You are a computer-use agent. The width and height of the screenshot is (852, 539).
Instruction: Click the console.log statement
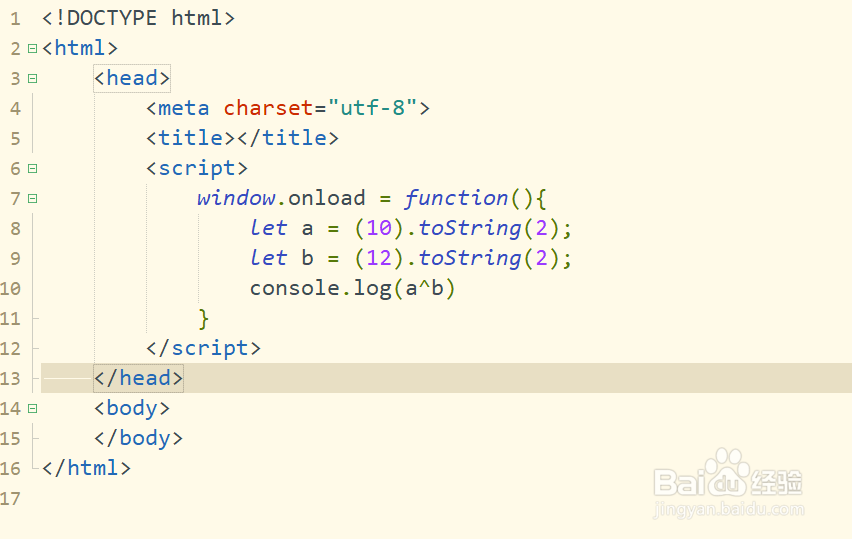[x=352, y=288]
